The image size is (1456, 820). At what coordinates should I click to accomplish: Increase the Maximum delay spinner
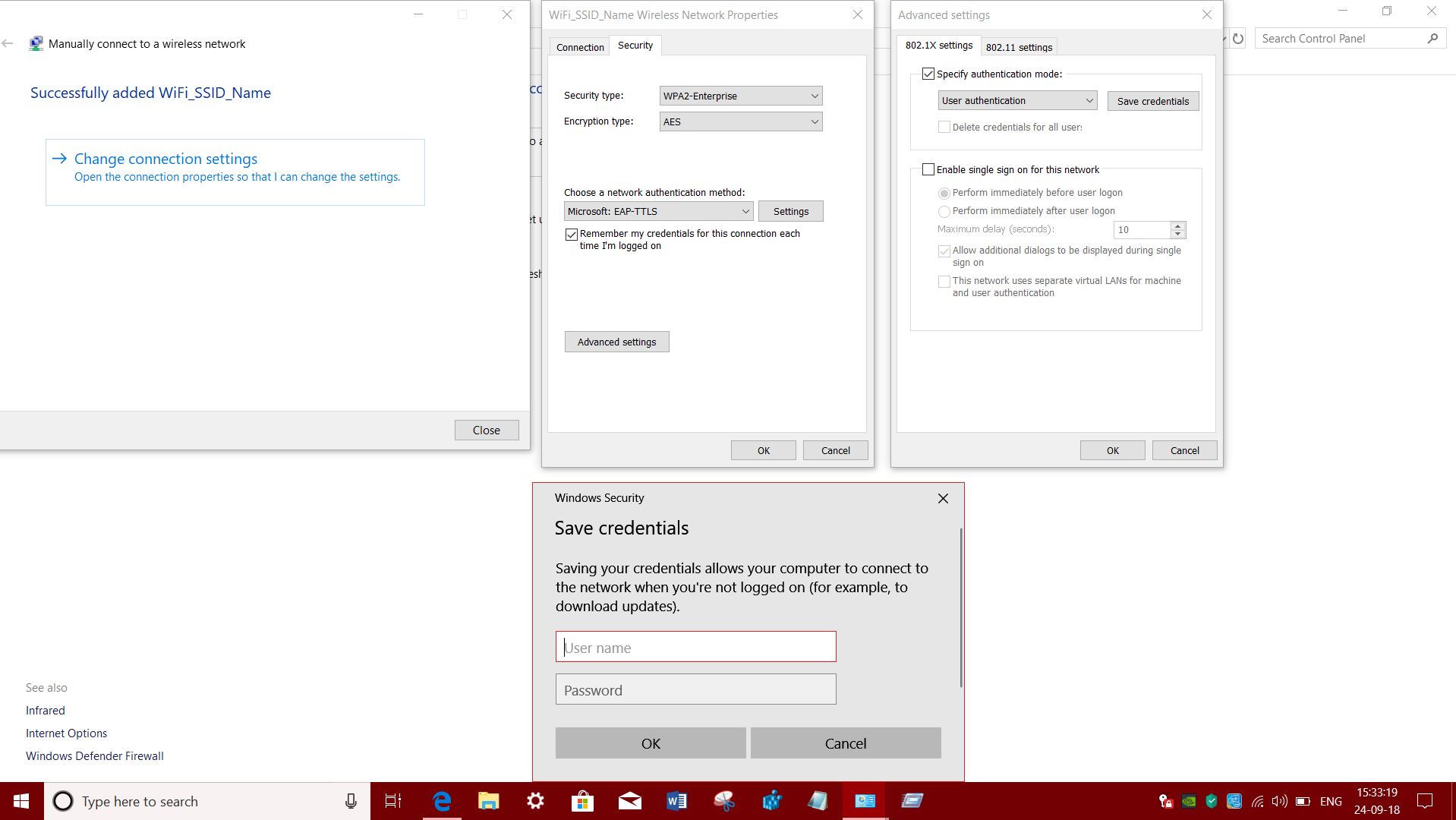[1177, 225]
